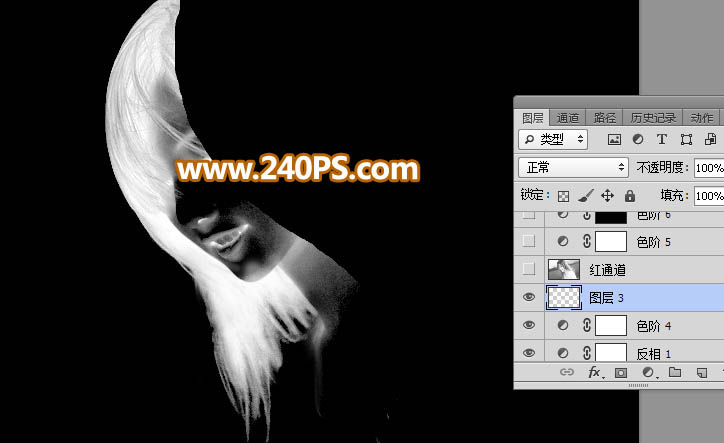Click the shape layer filter icon
This screenshot has height=443, width=724.
pyautogui.click(x=686, y=139)
